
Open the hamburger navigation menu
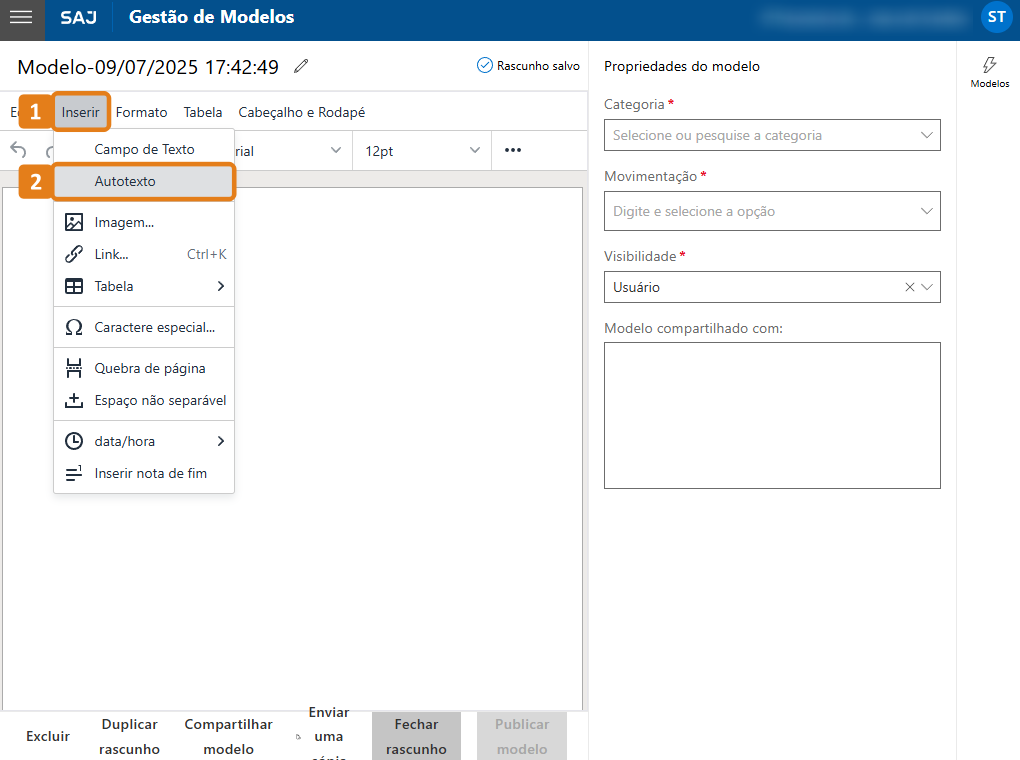click(x=21, y=18)
